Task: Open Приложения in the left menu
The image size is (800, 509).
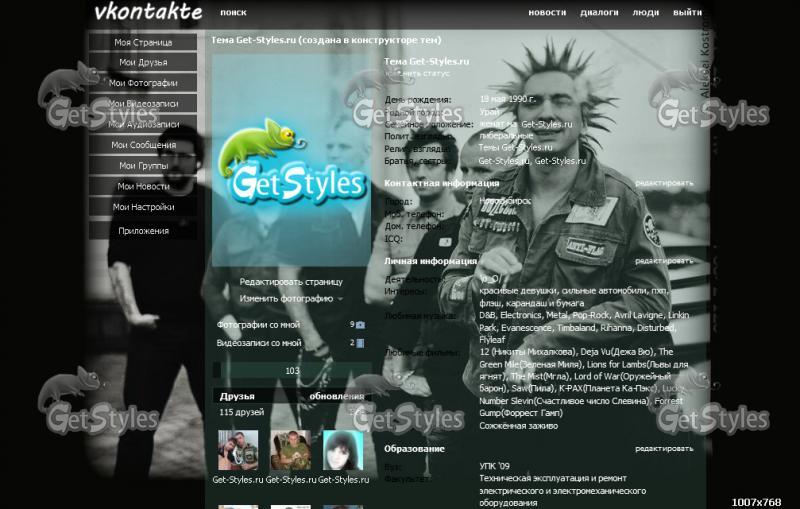Action: [x=143, y=231]
